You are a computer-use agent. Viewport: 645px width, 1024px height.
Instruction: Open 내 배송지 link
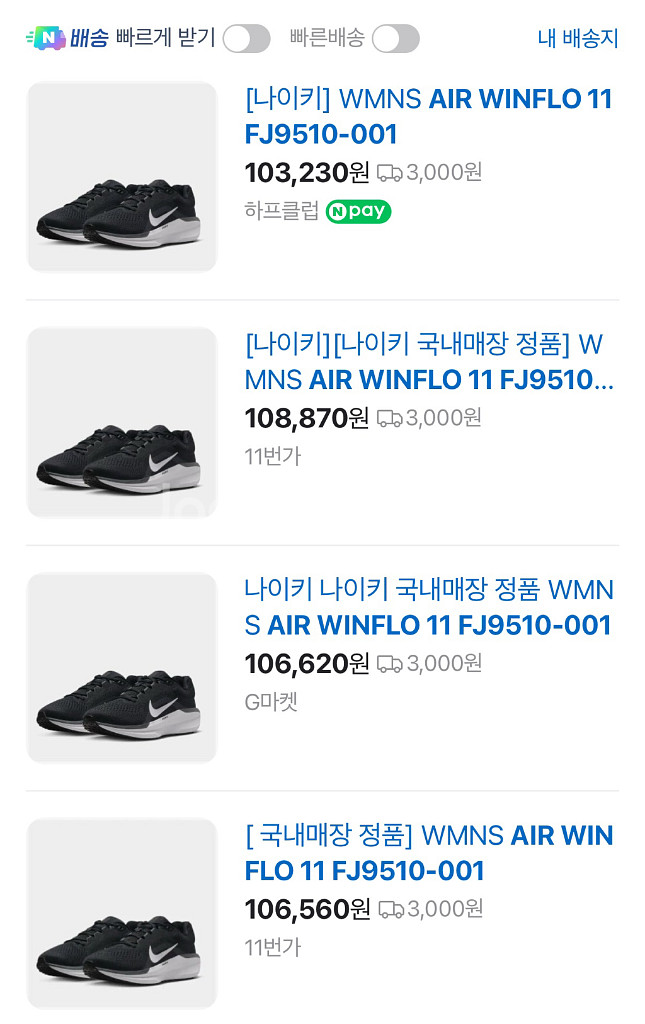(x=578, y=39)
